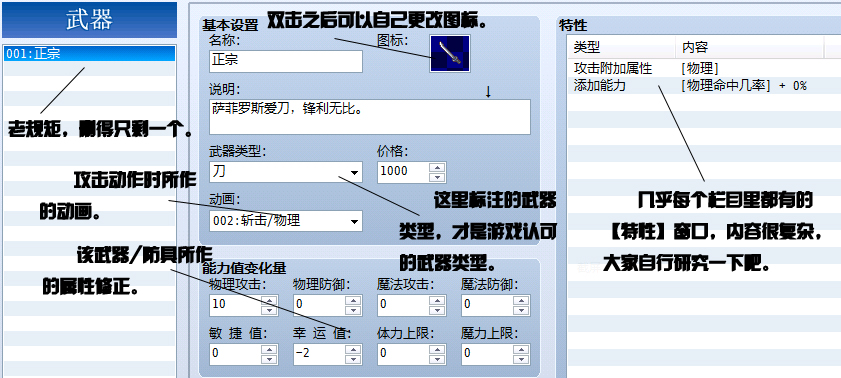
Task: Click the 类型 column header
Action: [x=621, y=47]
